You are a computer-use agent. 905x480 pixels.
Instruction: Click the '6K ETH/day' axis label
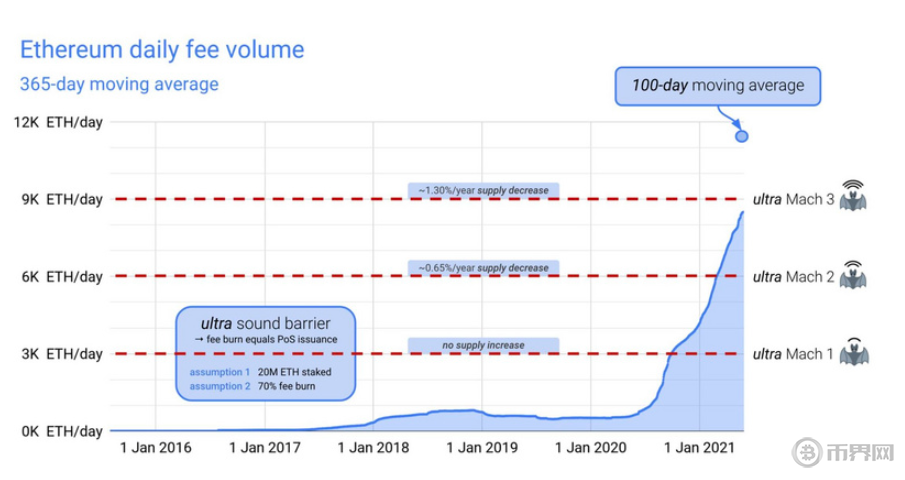(62, 277)
